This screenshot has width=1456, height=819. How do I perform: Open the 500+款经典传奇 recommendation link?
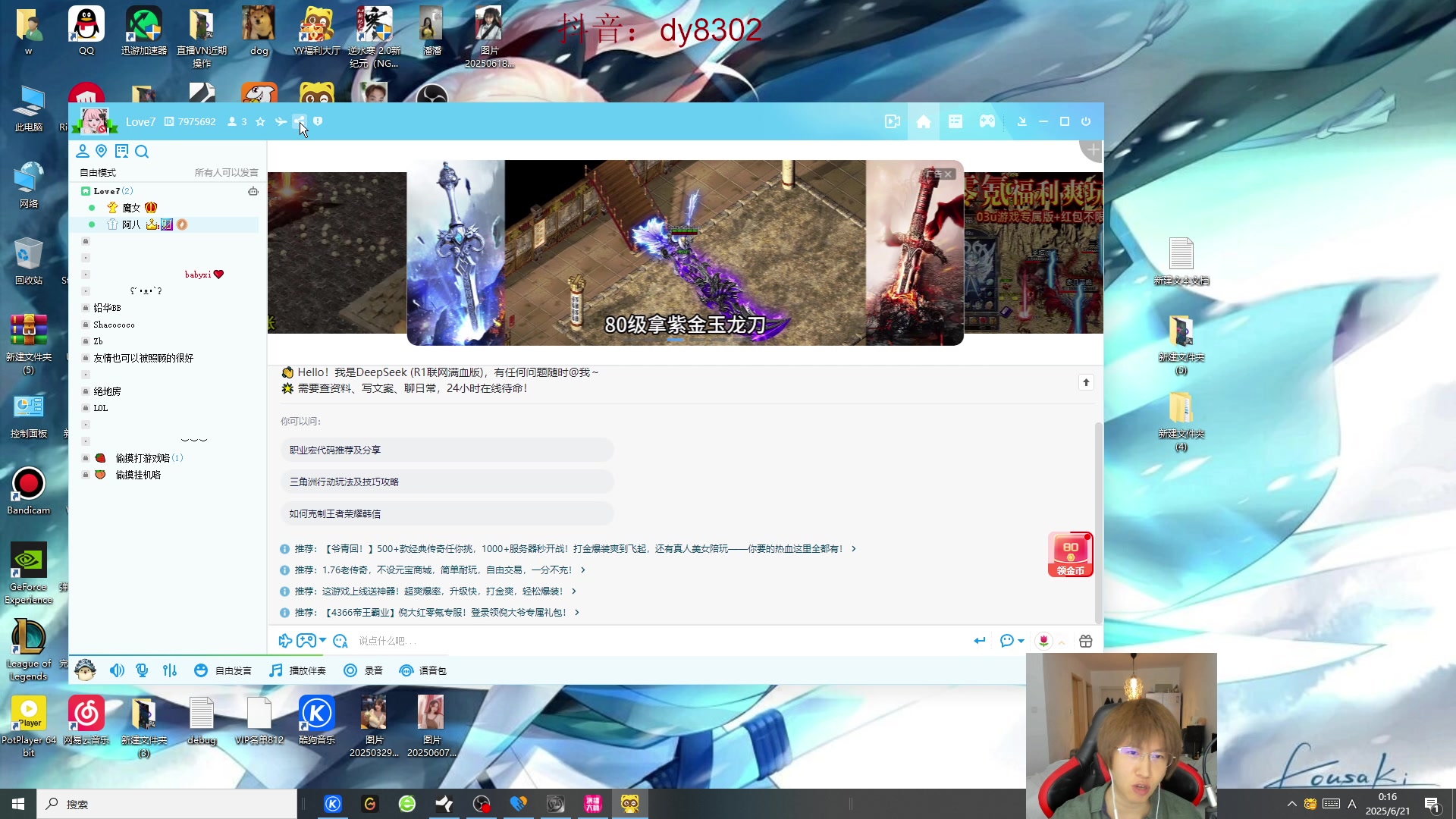[568, 548]
